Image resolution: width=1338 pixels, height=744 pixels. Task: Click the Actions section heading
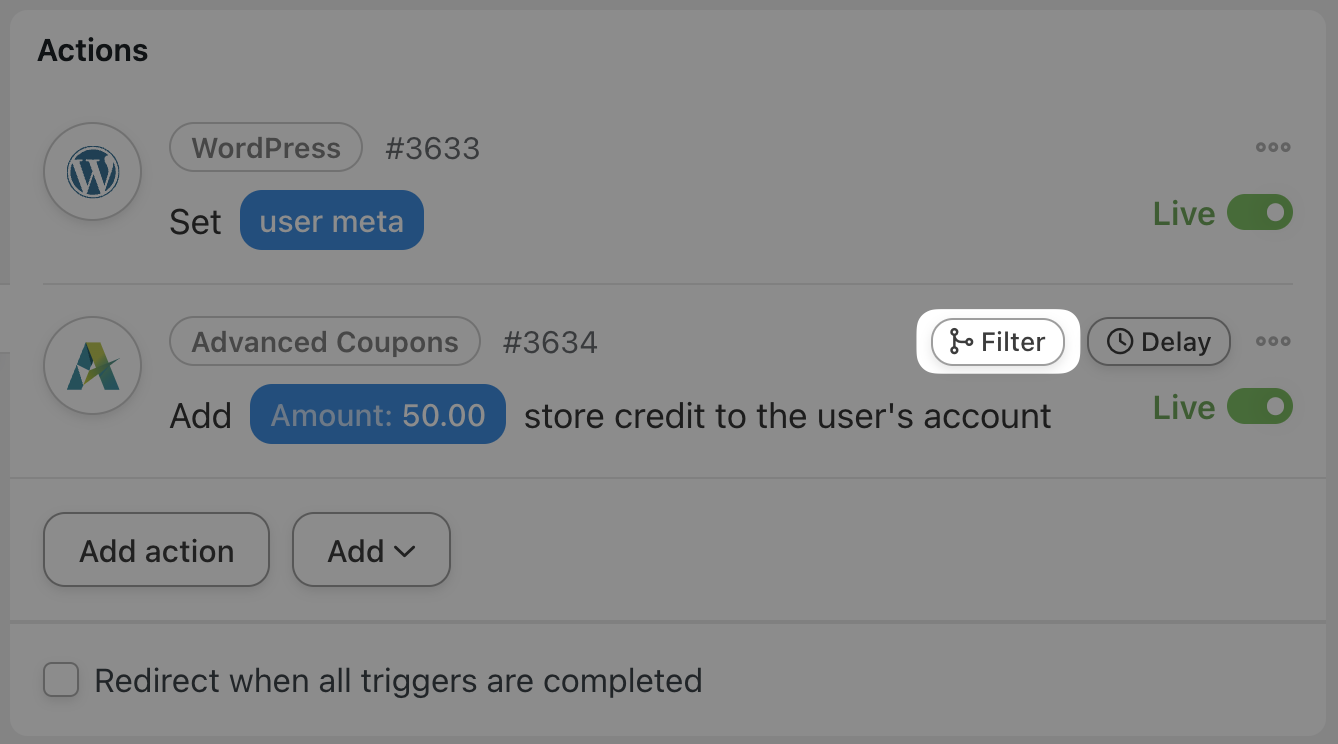pyautogui.click(x=93, y=50)
